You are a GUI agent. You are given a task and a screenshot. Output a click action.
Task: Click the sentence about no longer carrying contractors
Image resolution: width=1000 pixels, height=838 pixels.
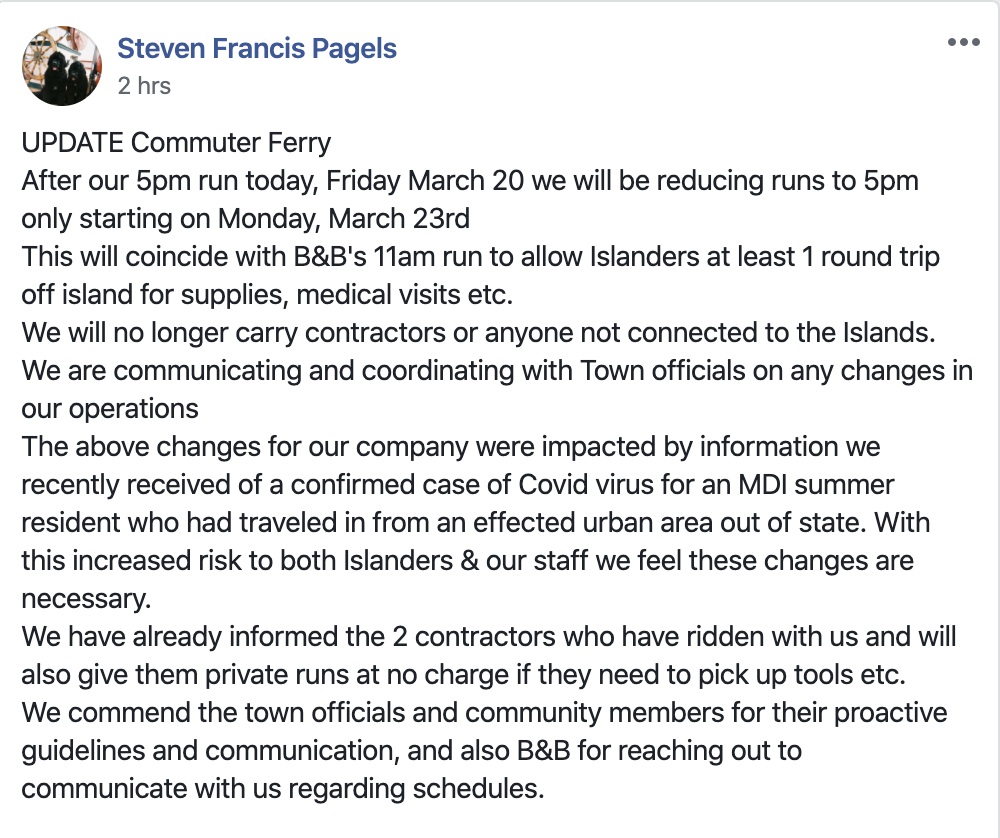click(478, 332)
